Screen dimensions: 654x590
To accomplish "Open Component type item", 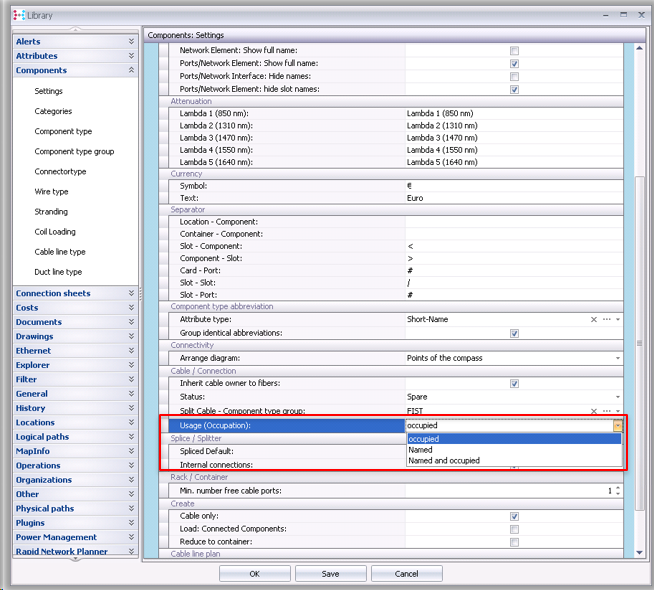I will (x=63, y=131).
